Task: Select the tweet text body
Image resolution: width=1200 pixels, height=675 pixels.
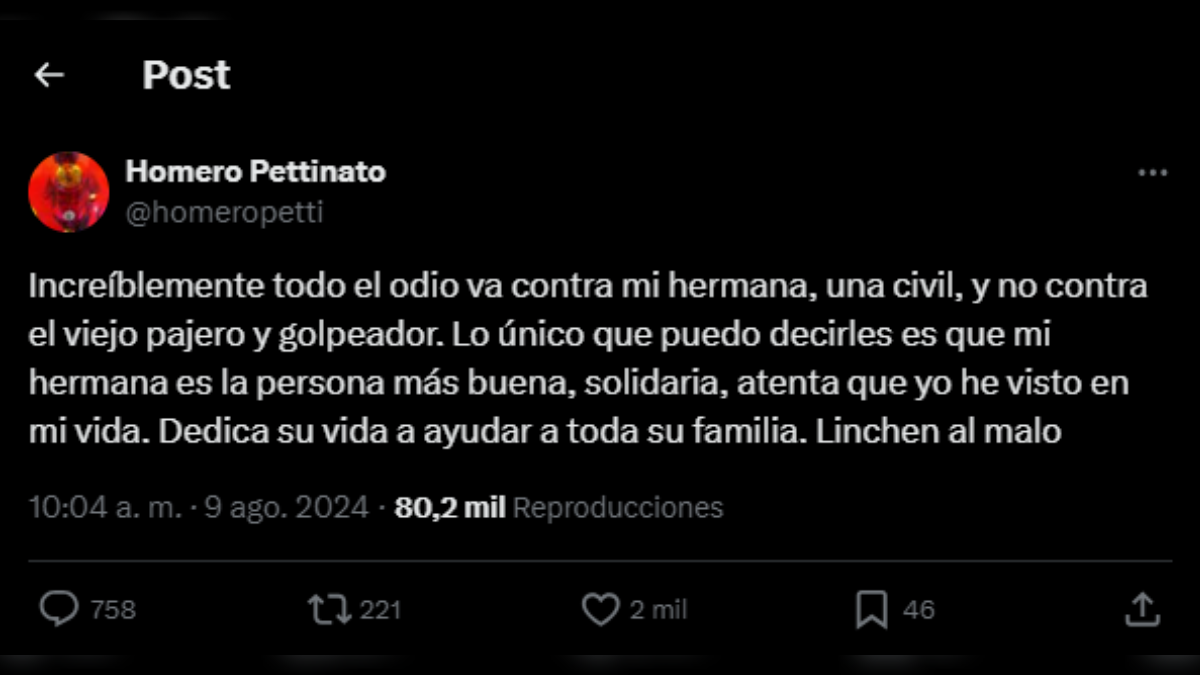Action: (x=590, y=358)
